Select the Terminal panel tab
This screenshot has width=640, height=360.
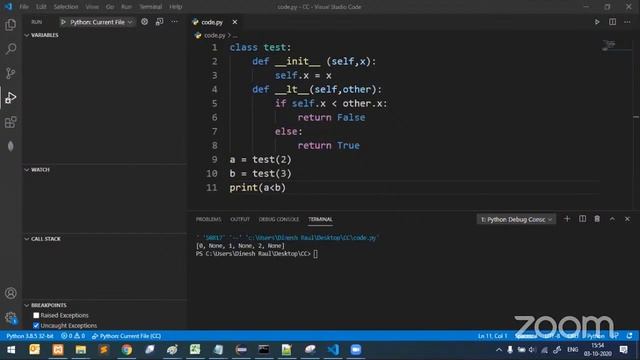(320, 220)
